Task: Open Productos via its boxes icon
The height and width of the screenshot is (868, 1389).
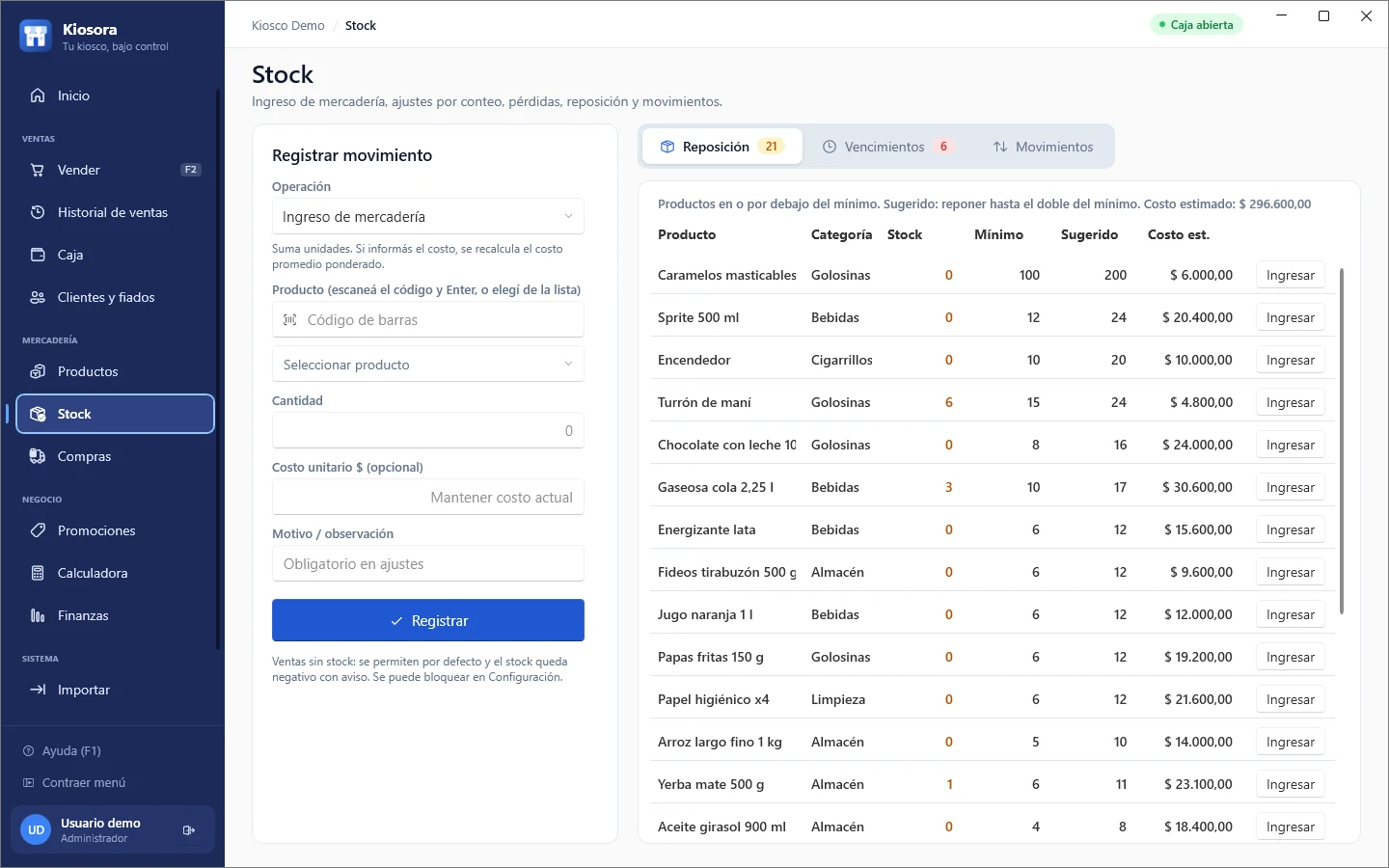Action: pos(38,371)
